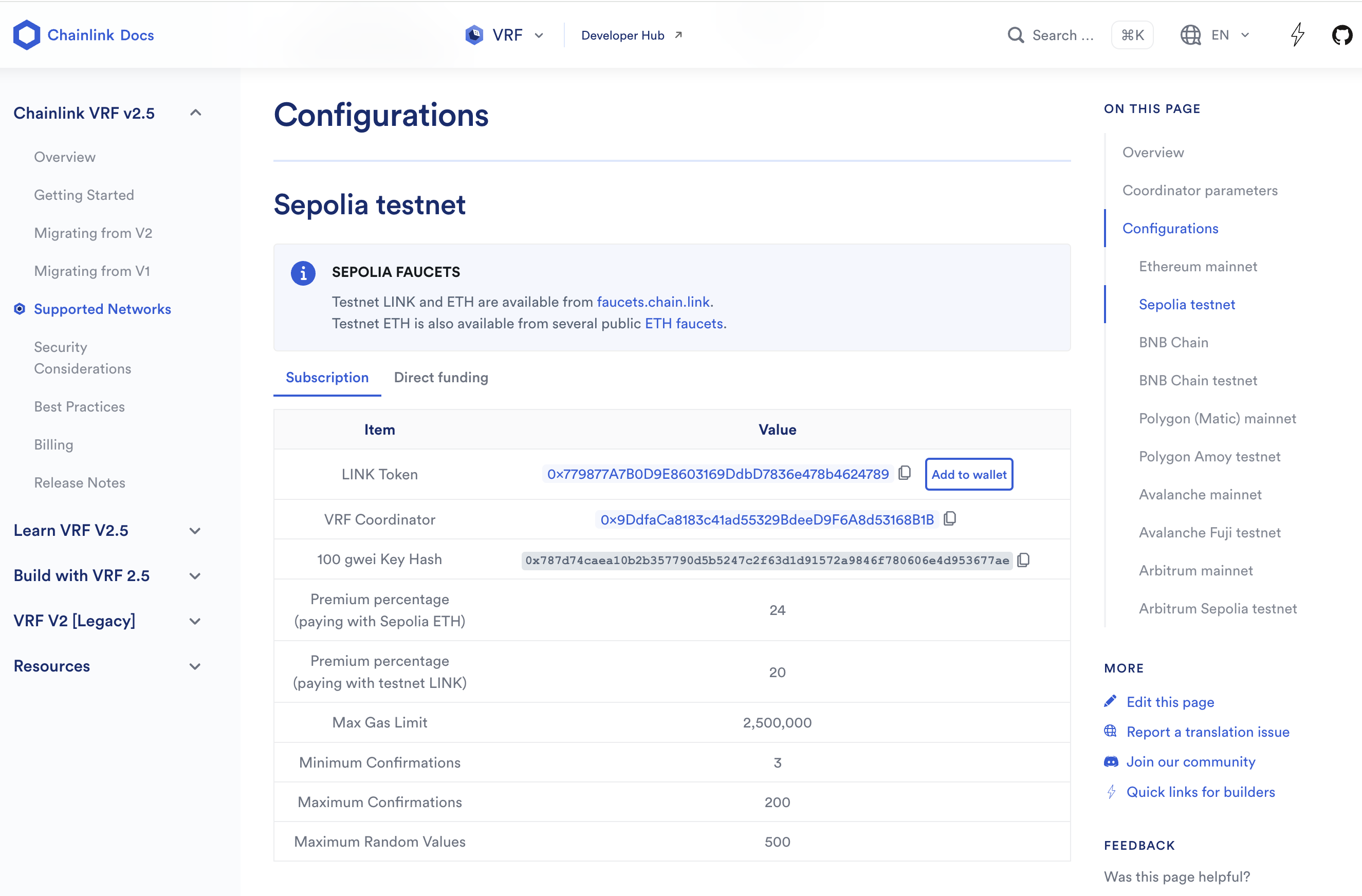The image size is (1362, 896).
Task: Jump to Configurations in On This Page
Action: pyautogui.click(x=1170, y=228)
